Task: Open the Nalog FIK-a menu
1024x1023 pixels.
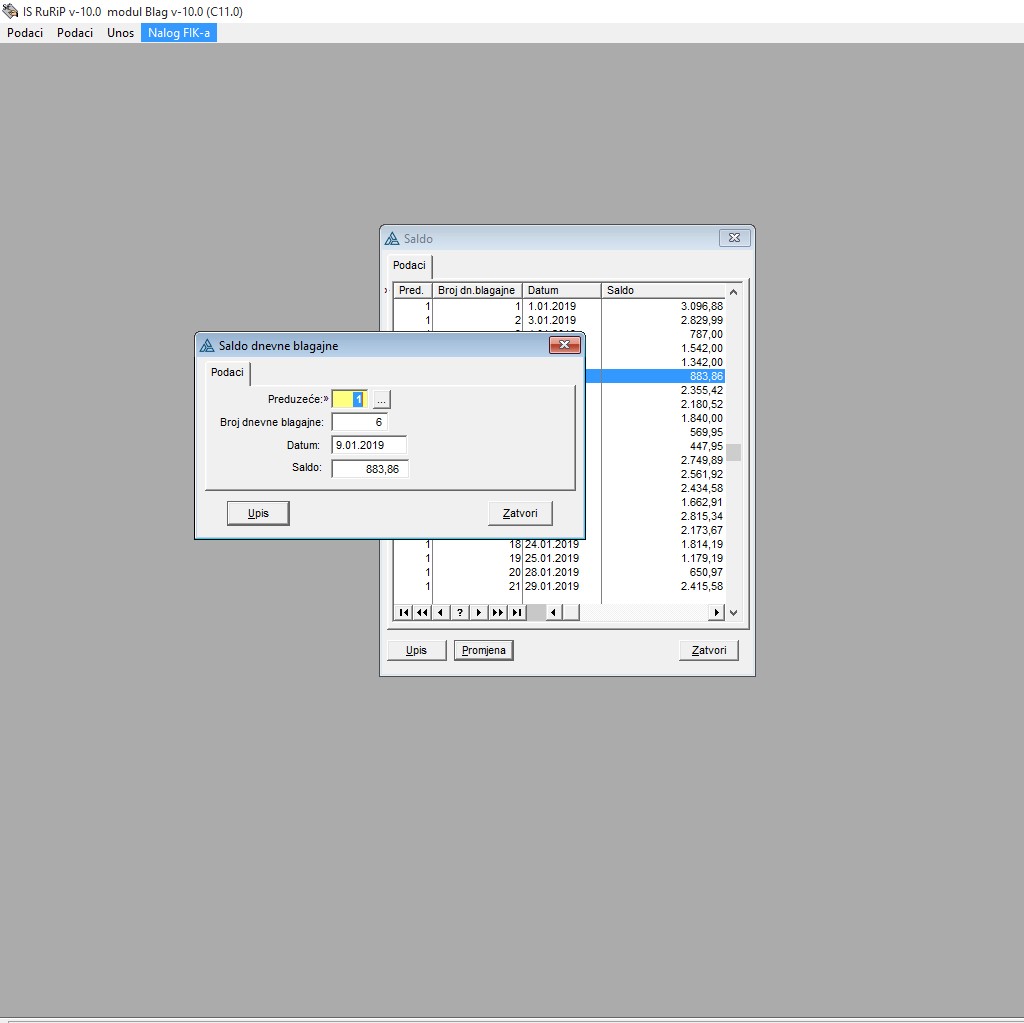Action: tap(179, 33)
